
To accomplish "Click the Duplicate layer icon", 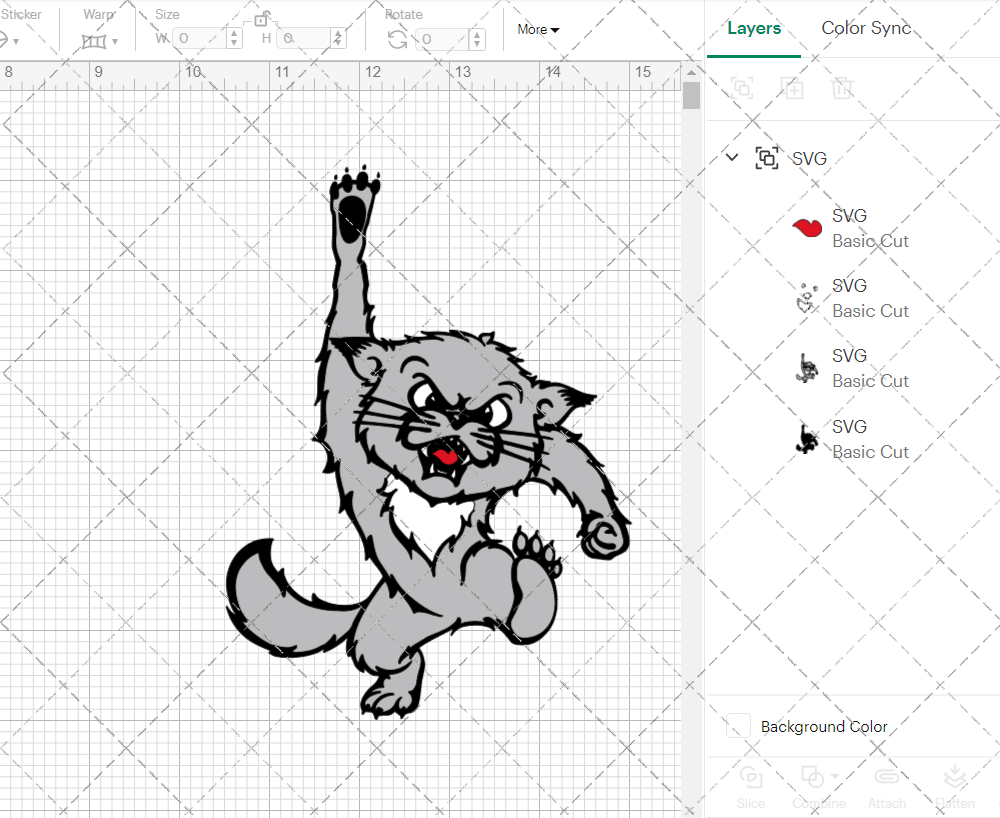I will [x=793, y=88].
